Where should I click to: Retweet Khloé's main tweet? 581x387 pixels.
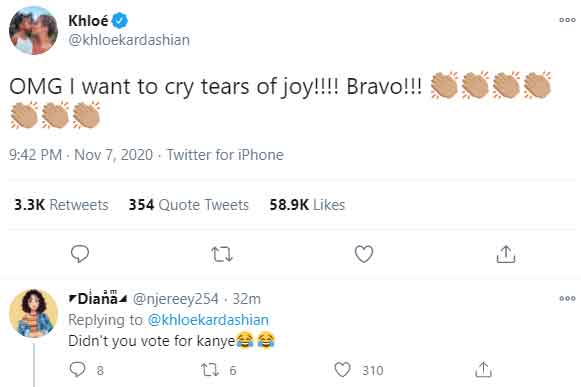pyautogui.click(x=222, y=254)
